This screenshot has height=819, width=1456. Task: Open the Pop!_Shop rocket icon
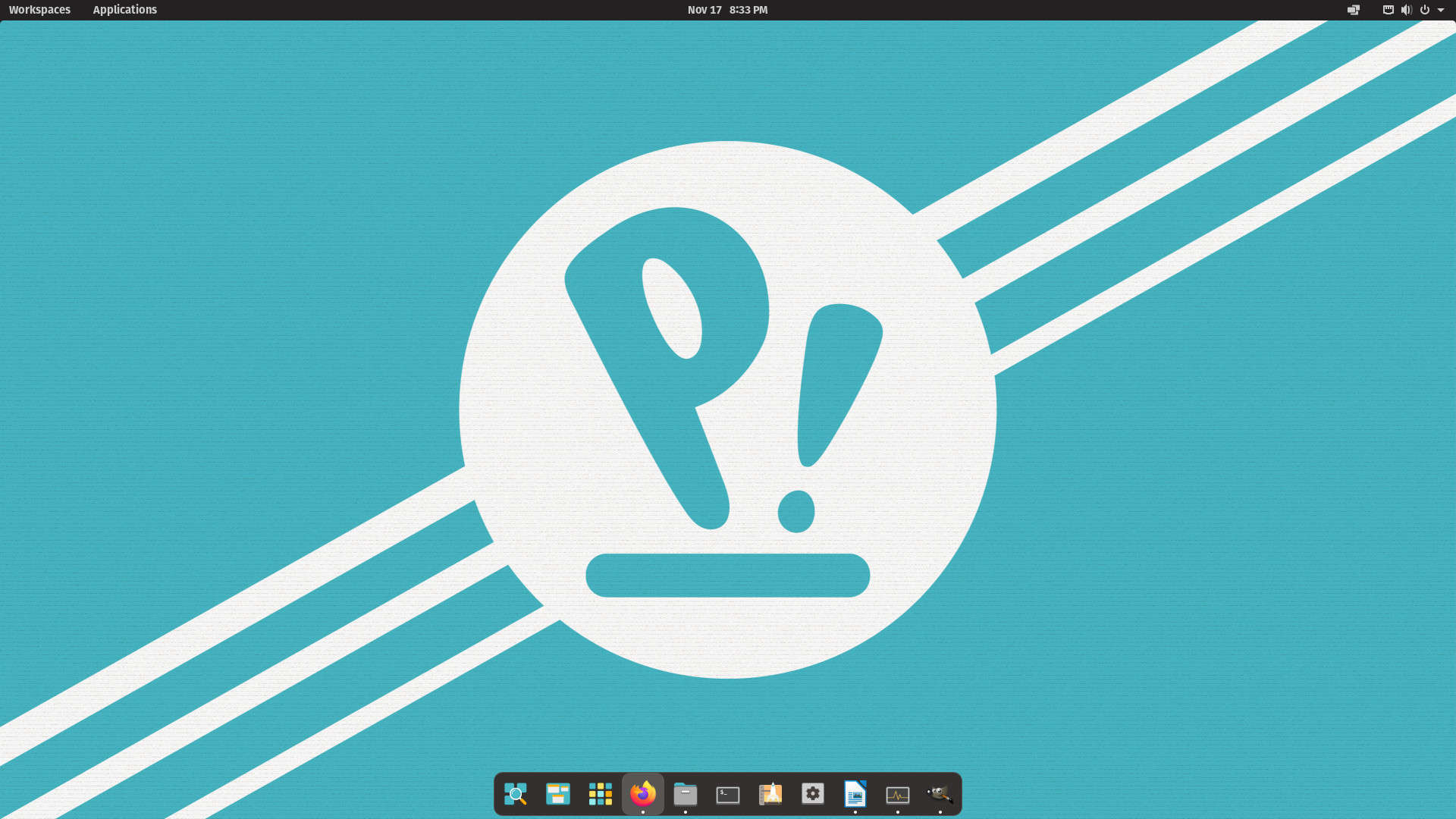click(x=770, y=794)
